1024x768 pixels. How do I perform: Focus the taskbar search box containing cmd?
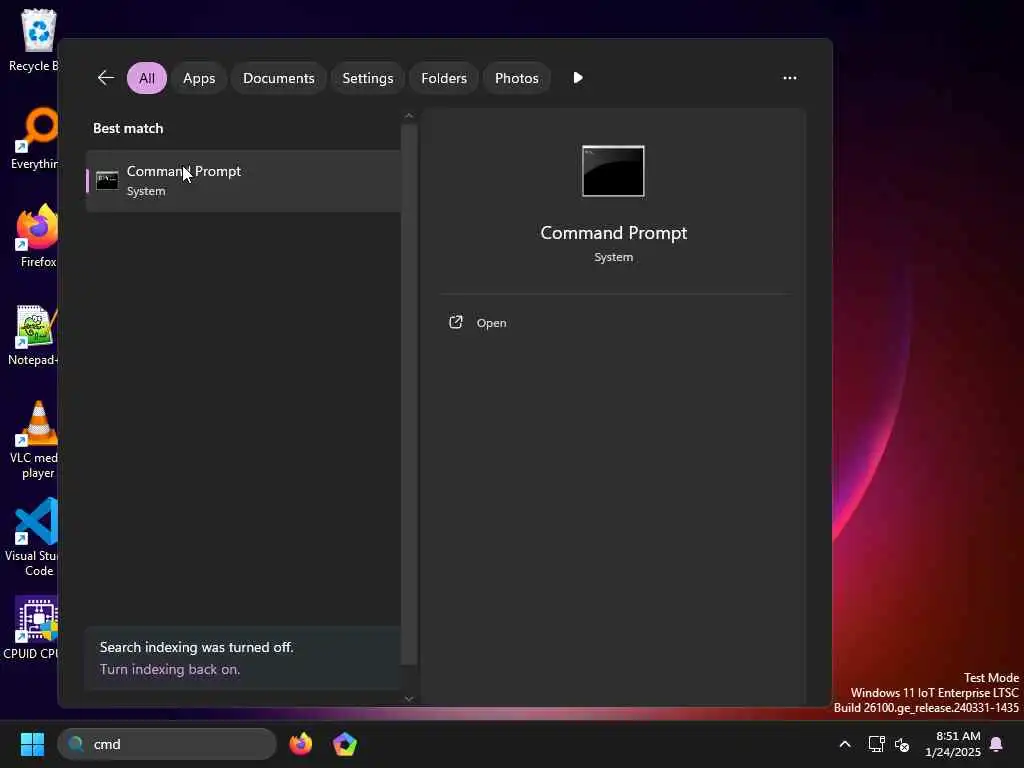pos(167,744)
